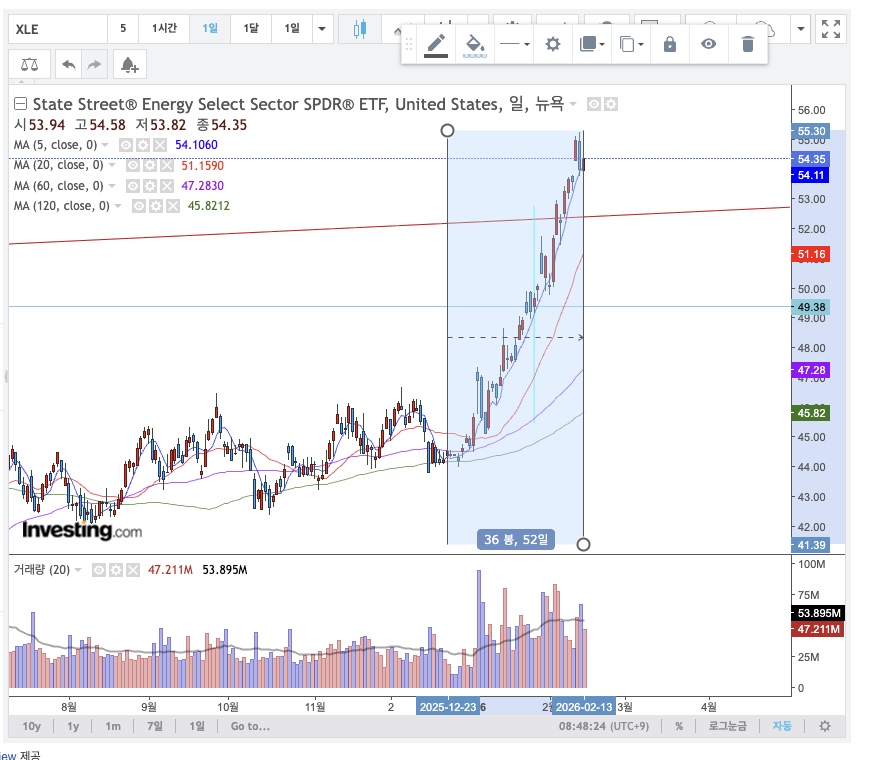The height and width of the screenshot is (760, 872).
Task: Zoom to 1일 range in bottom bar
Action: click(197, 726)
